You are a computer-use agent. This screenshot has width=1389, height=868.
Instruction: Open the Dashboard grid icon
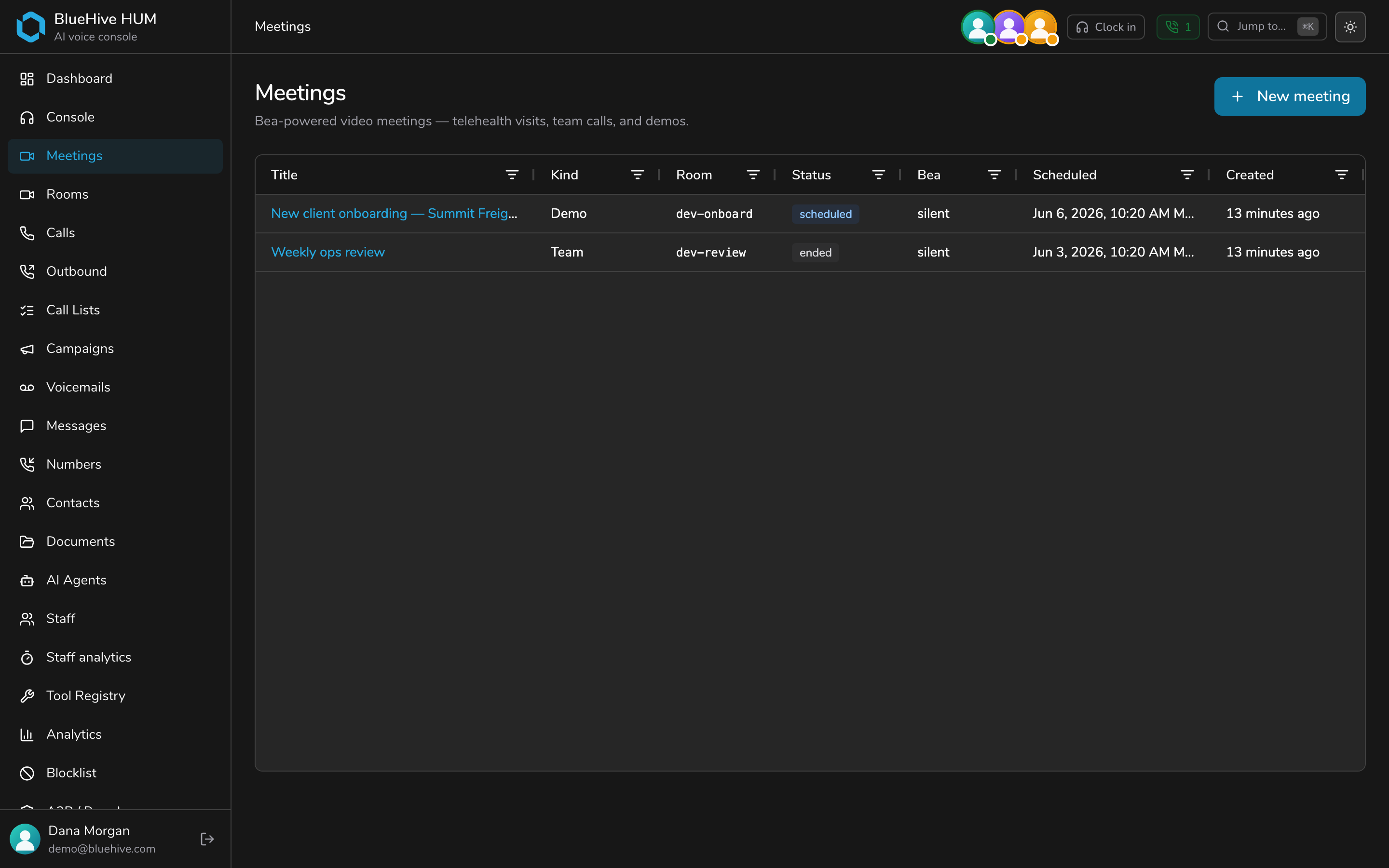pyautogui.click(x=27, y=79)
